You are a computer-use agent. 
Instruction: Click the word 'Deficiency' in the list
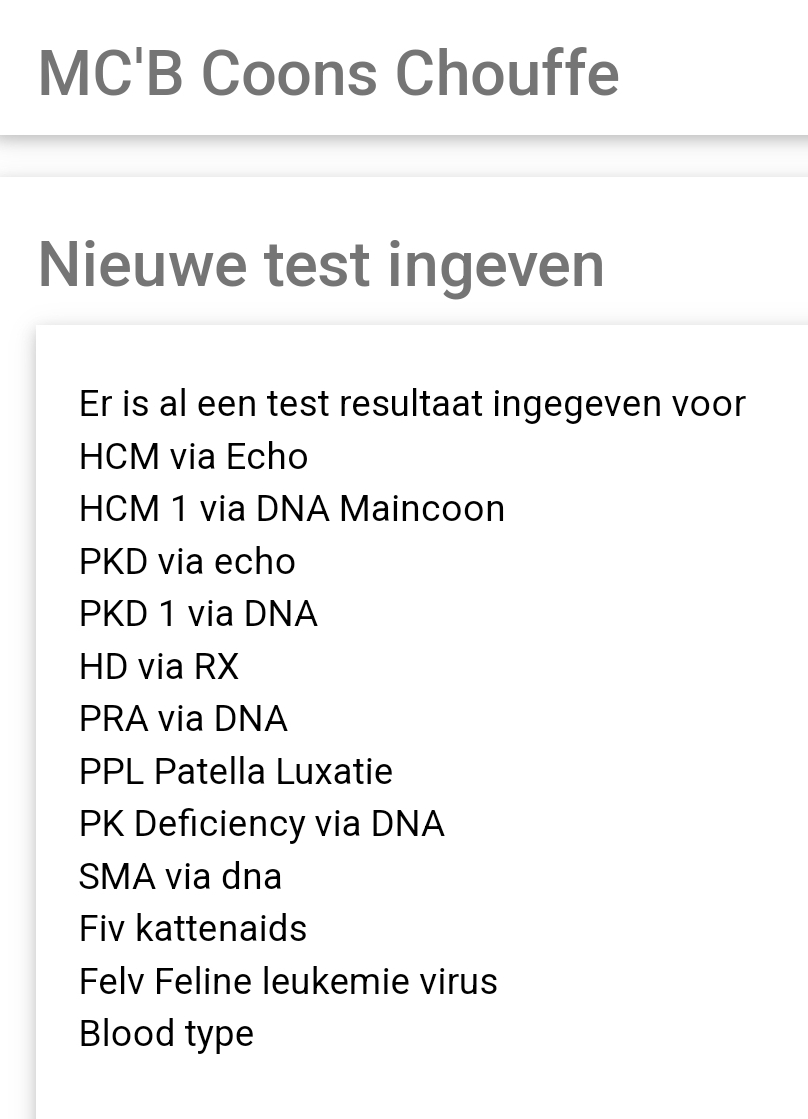click(x=219, y=824)
